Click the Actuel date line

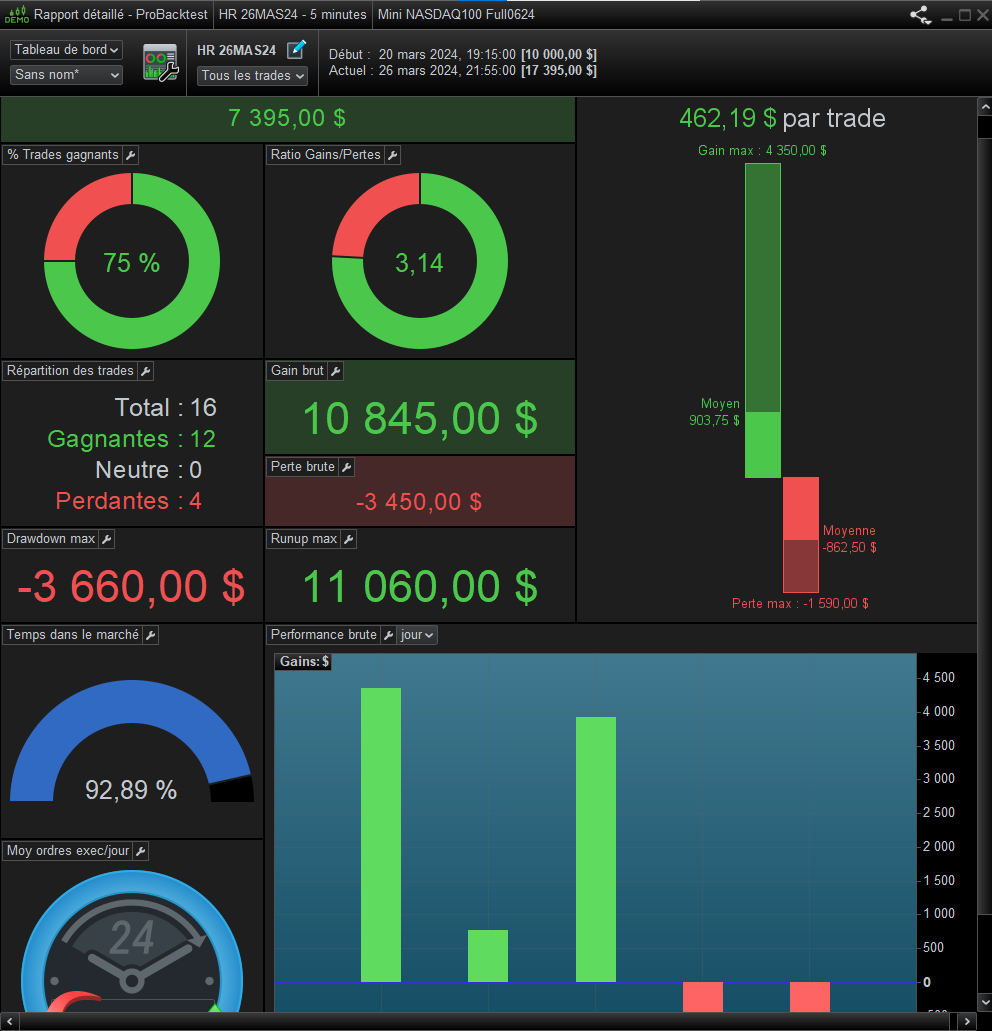tap(463, 70)
